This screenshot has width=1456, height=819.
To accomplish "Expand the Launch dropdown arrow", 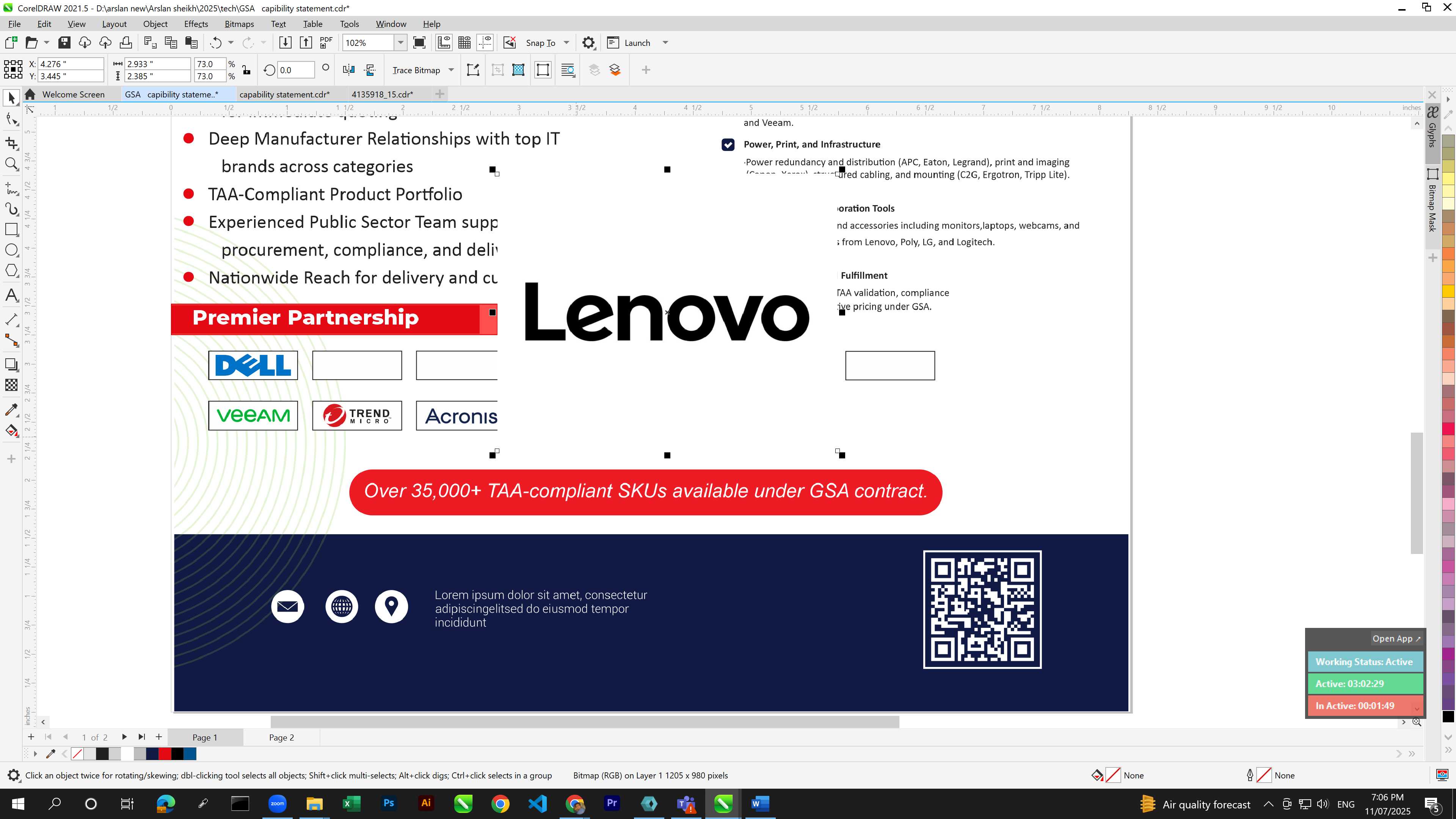I will coord(665,43).
